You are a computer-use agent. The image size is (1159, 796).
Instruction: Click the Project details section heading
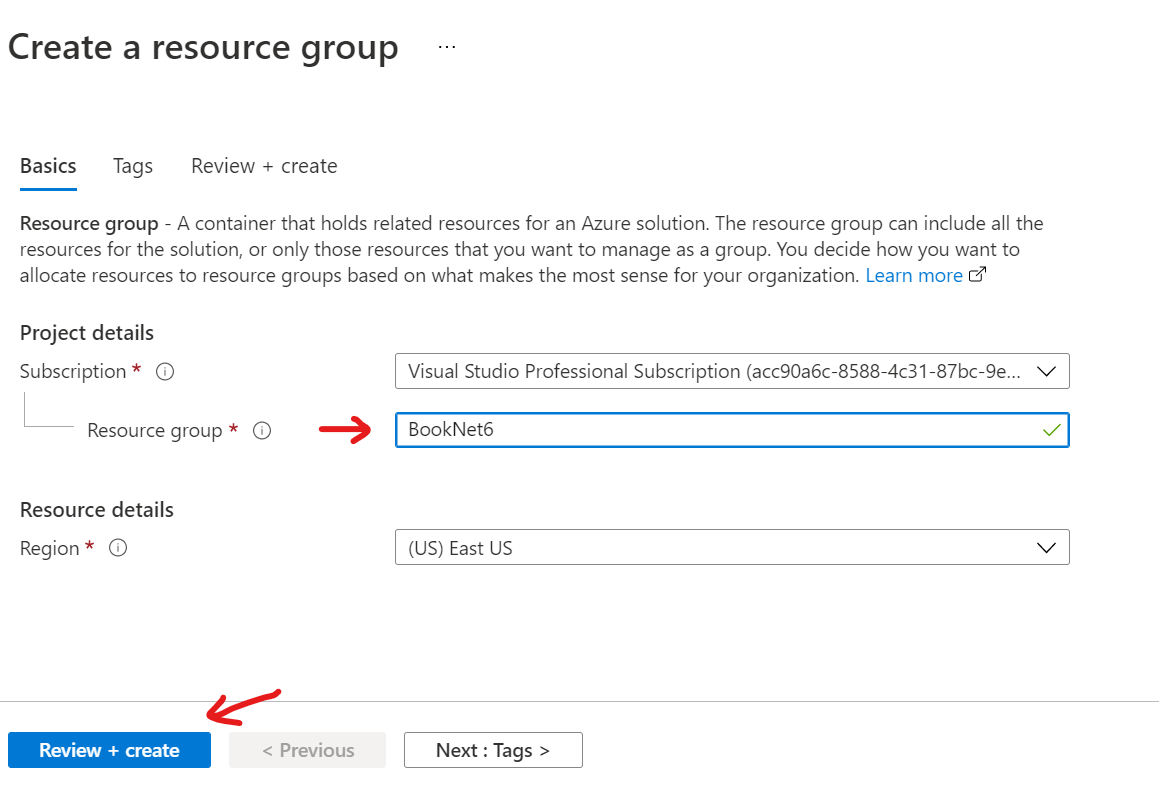[x=86, y=333]
